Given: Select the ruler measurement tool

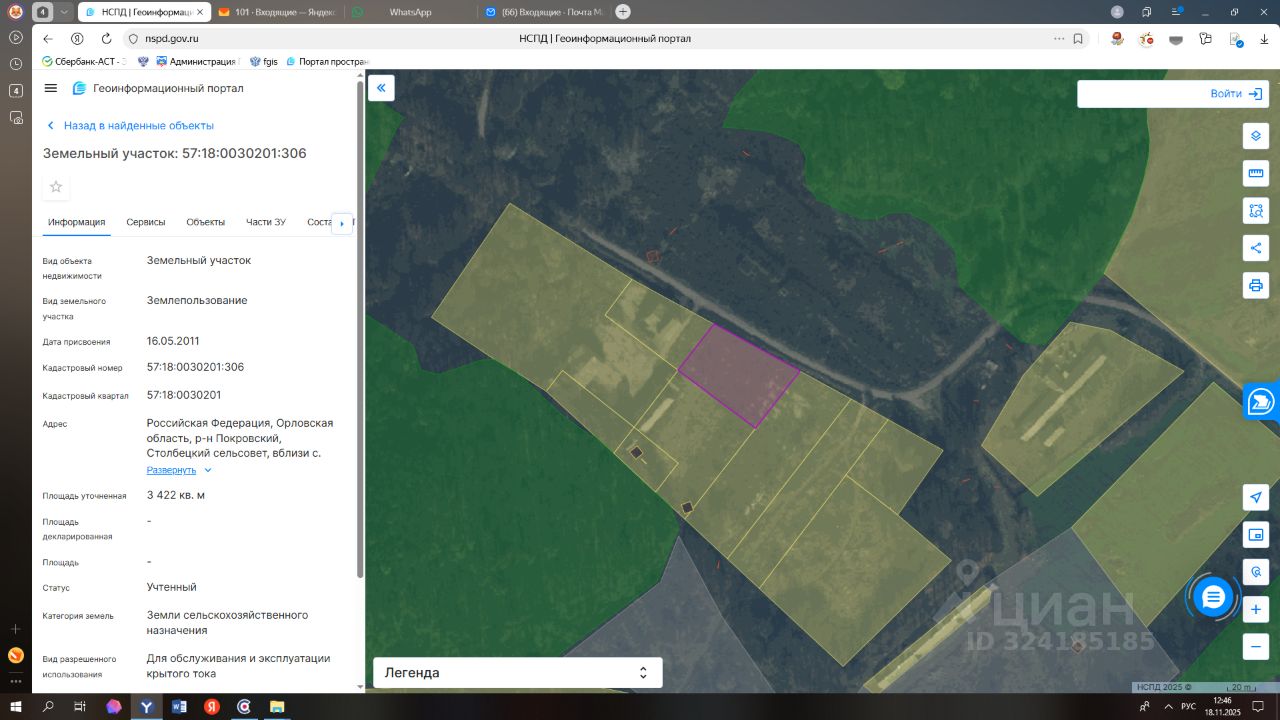Looking at the screenshot, I should click(1256, 173).
